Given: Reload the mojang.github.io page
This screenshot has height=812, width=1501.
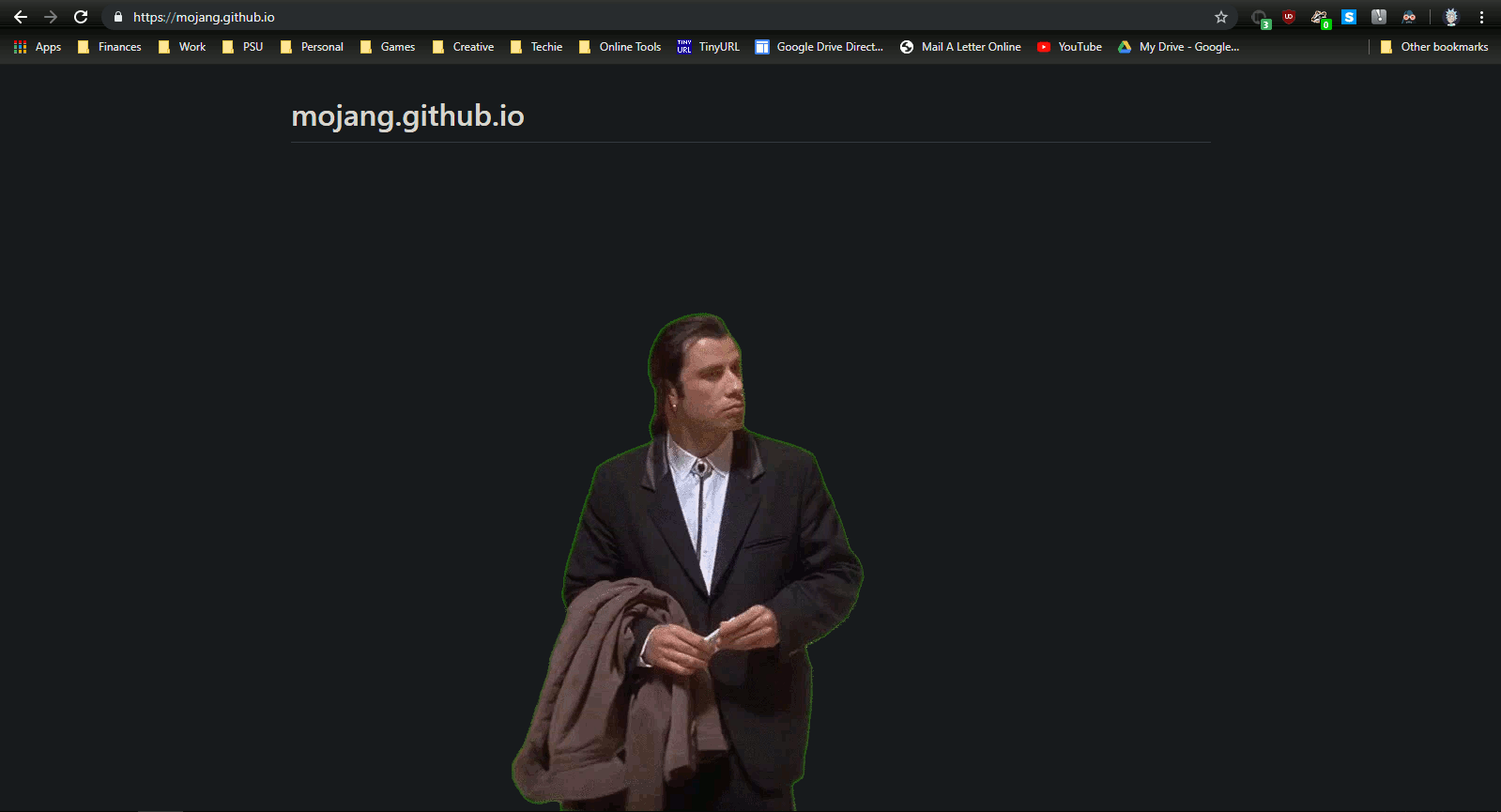Looking at the screenshot, I should click(81, 17).
